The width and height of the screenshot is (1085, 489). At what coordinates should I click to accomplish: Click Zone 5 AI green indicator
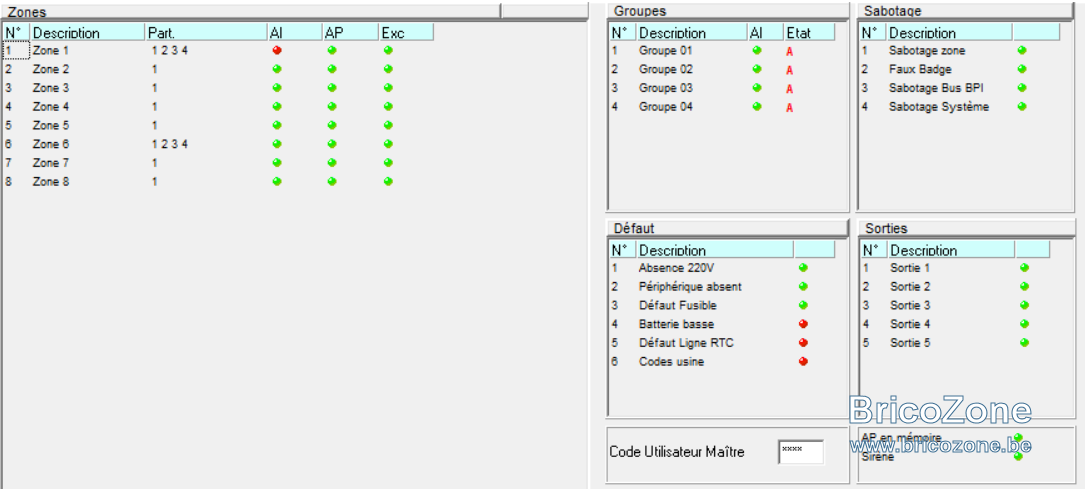tap(277, 125)
